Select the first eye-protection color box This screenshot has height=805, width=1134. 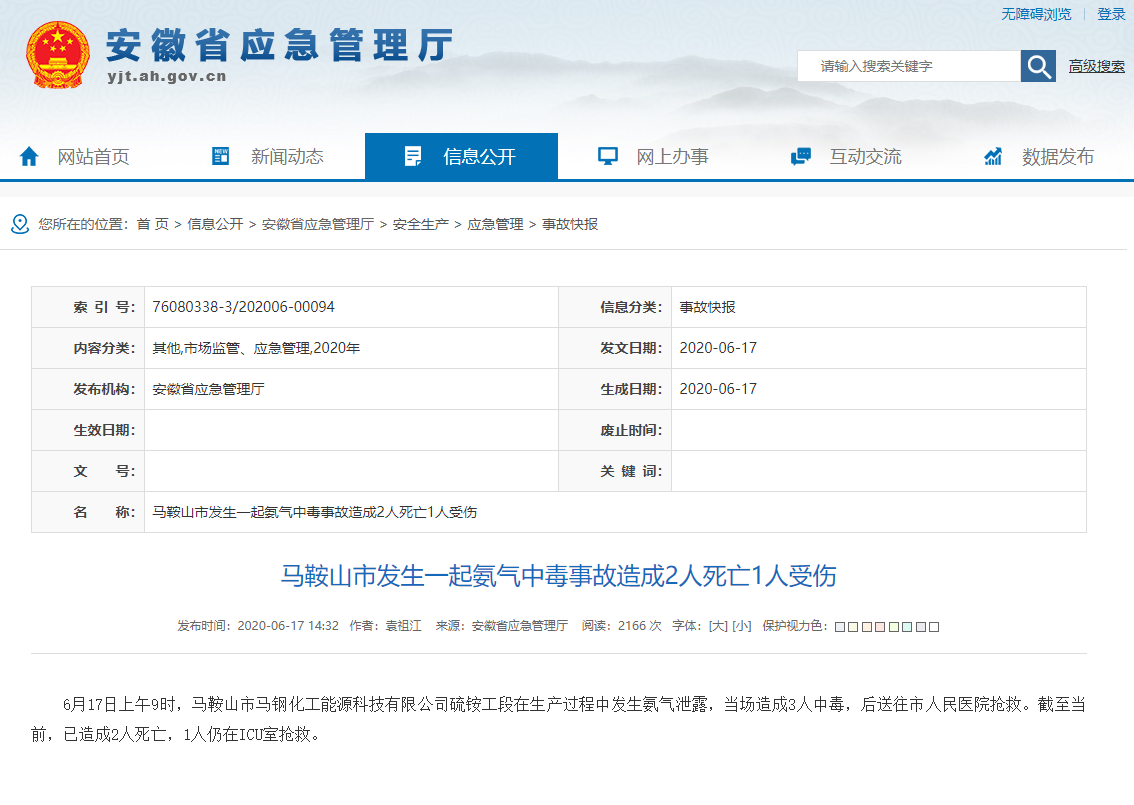[x=840, y=627]
